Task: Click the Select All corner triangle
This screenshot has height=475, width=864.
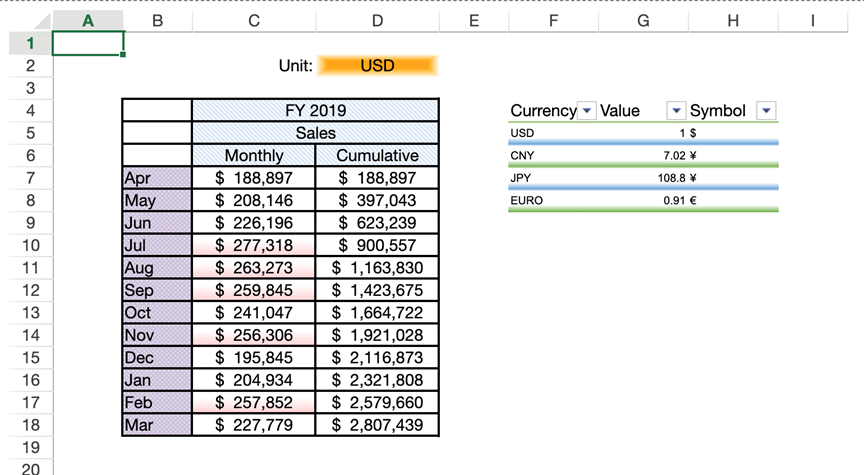Action: tap(41, 21)
